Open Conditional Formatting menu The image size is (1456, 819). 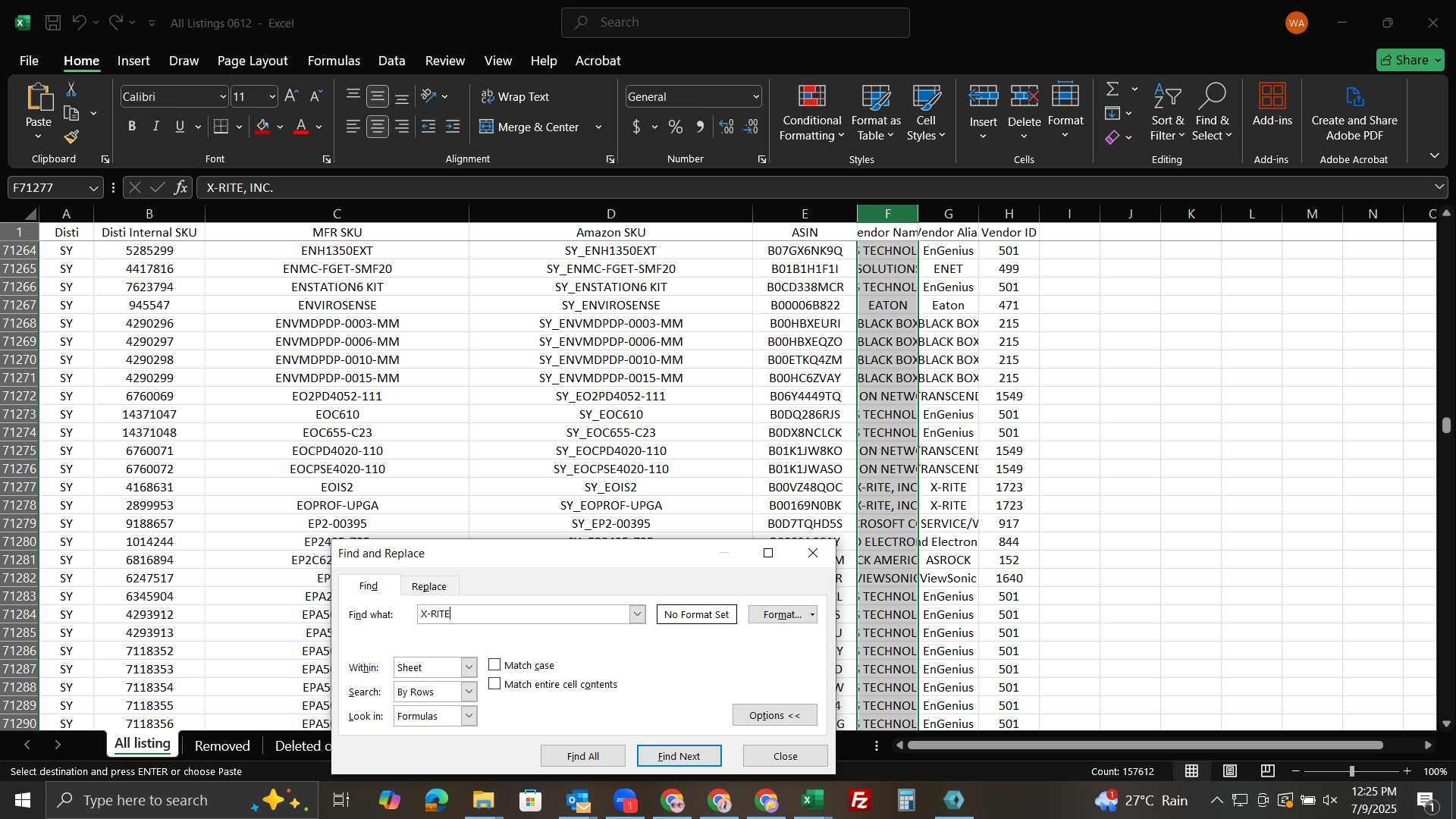coord(811,112)
